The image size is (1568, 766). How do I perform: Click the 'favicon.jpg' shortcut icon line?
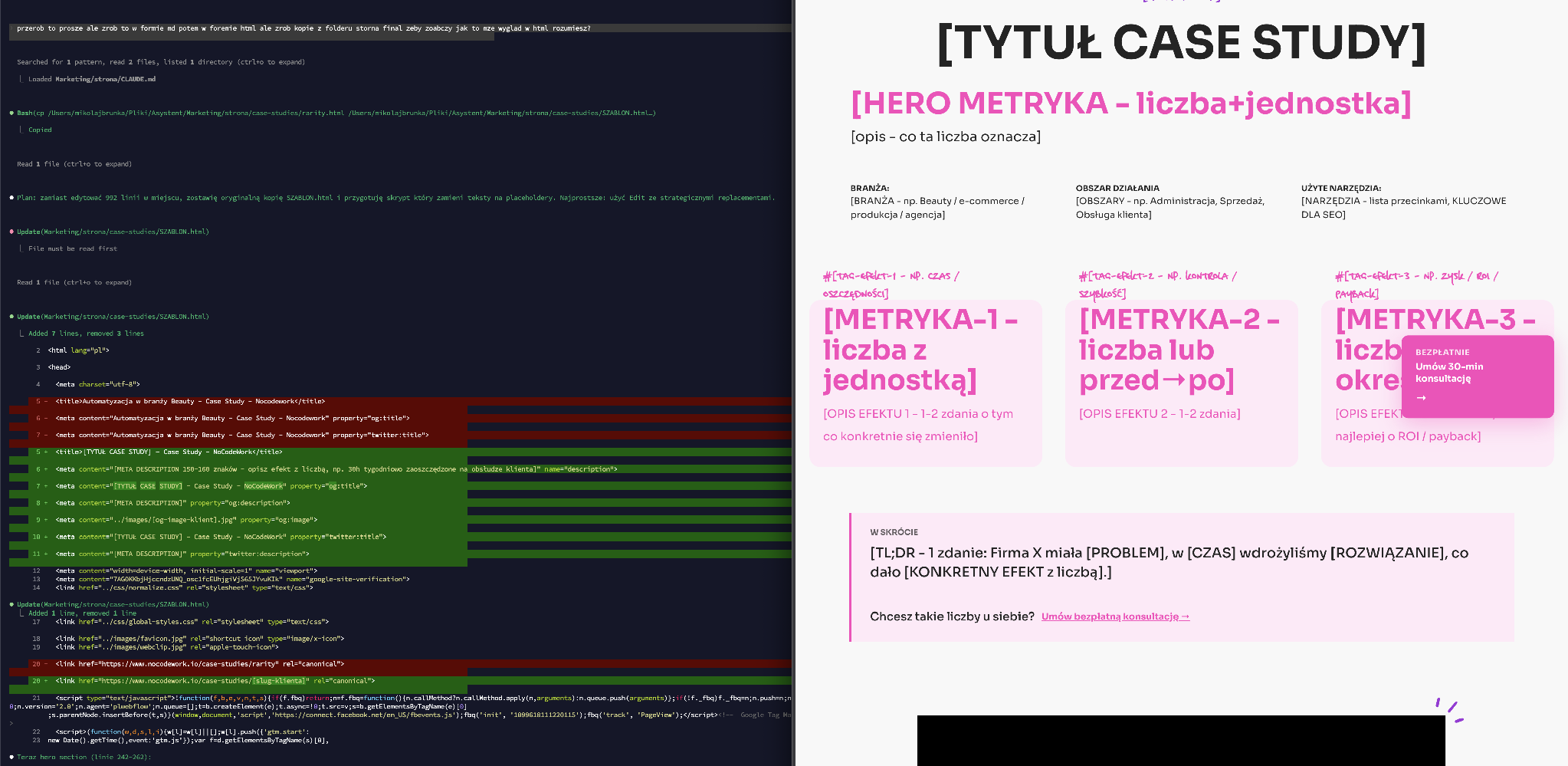point(199,639)
